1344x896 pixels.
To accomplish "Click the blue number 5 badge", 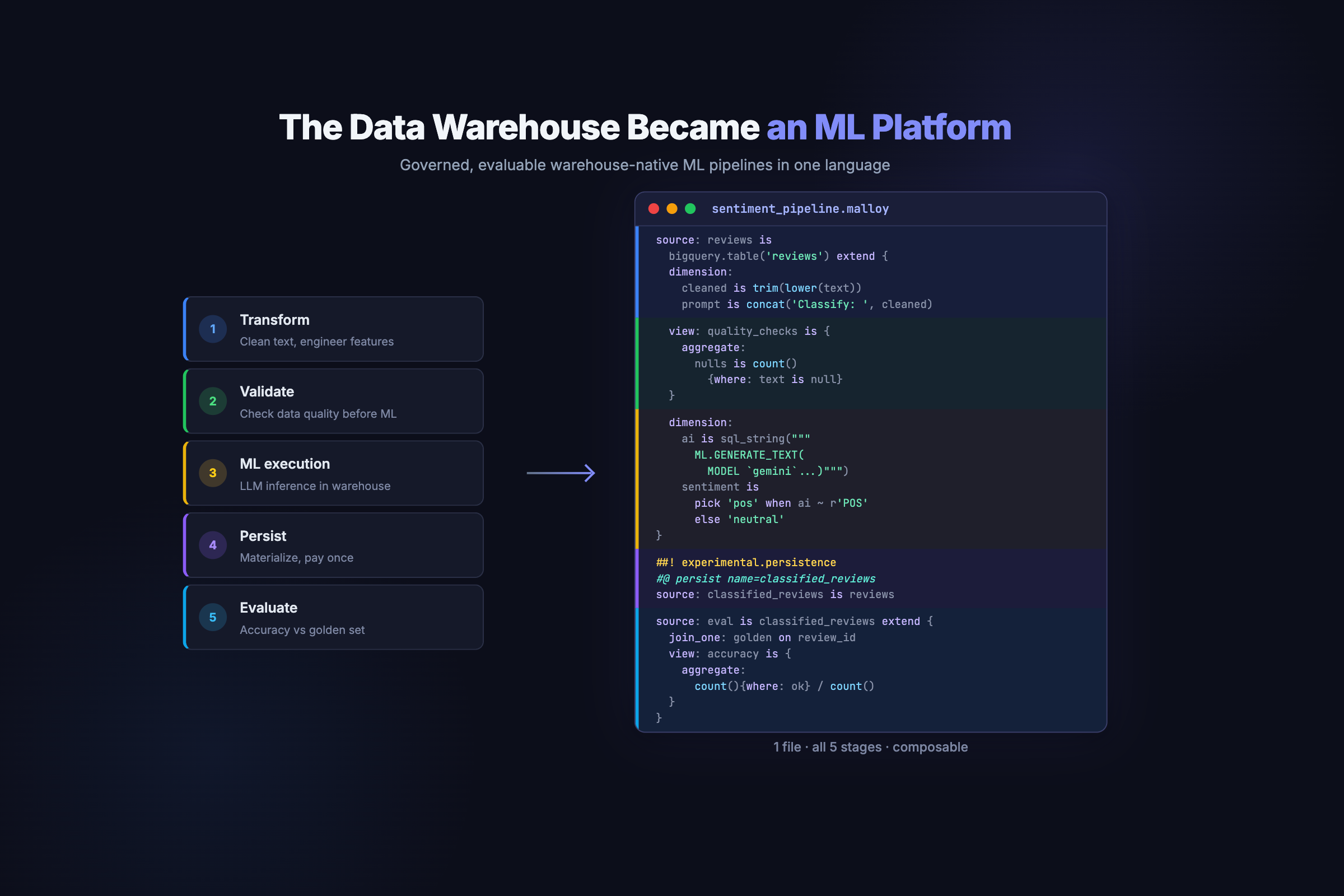I will (213, 617).
